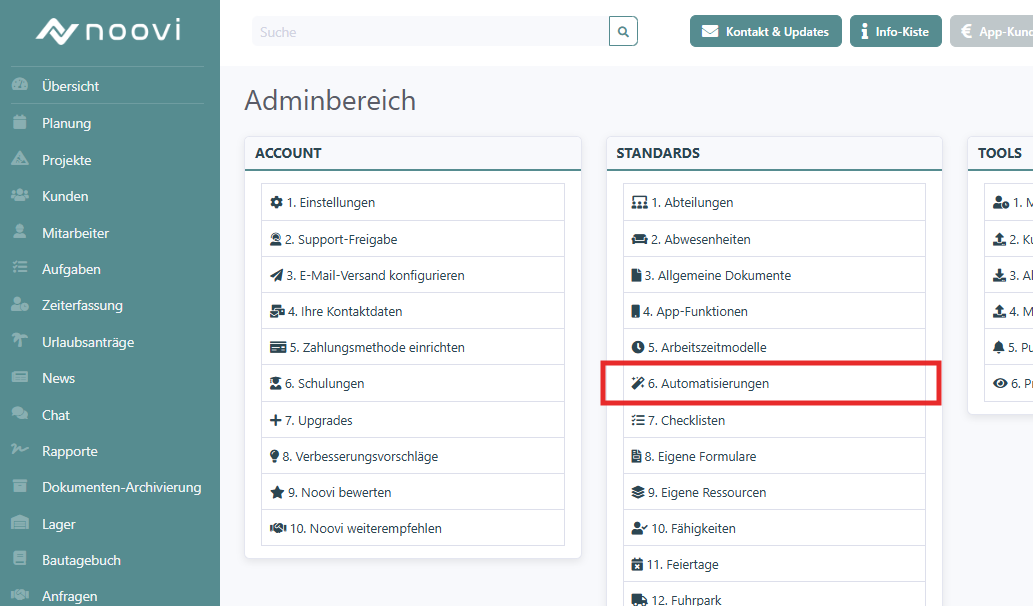
Task: Click the Bautagebuch book icon
Action: click(20, 559)
